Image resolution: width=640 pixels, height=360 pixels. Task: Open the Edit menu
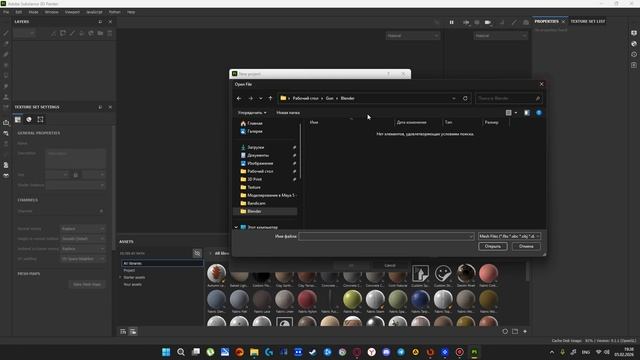pos(19,12)
